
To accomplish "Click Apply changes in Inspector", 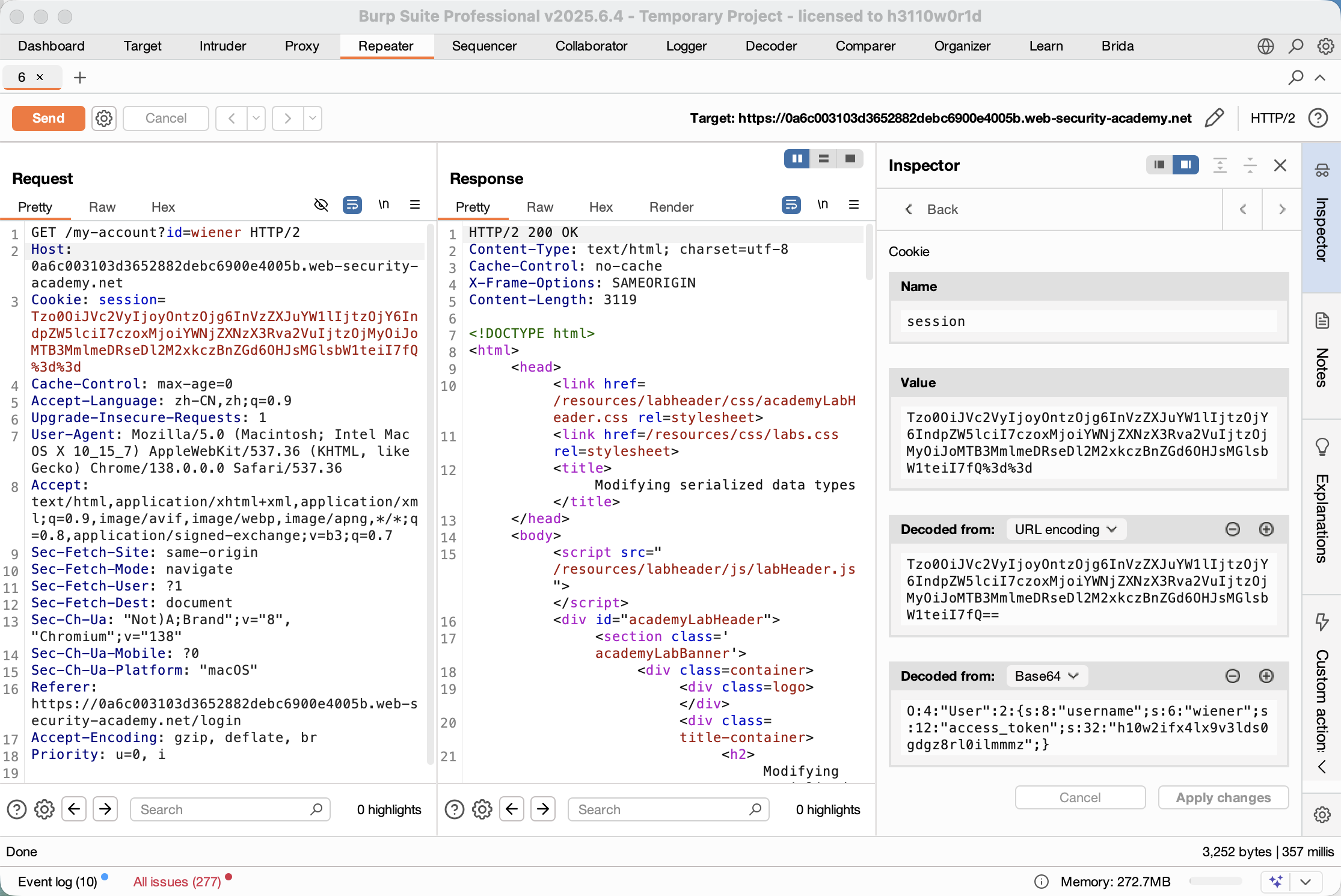I will 1223,797.
